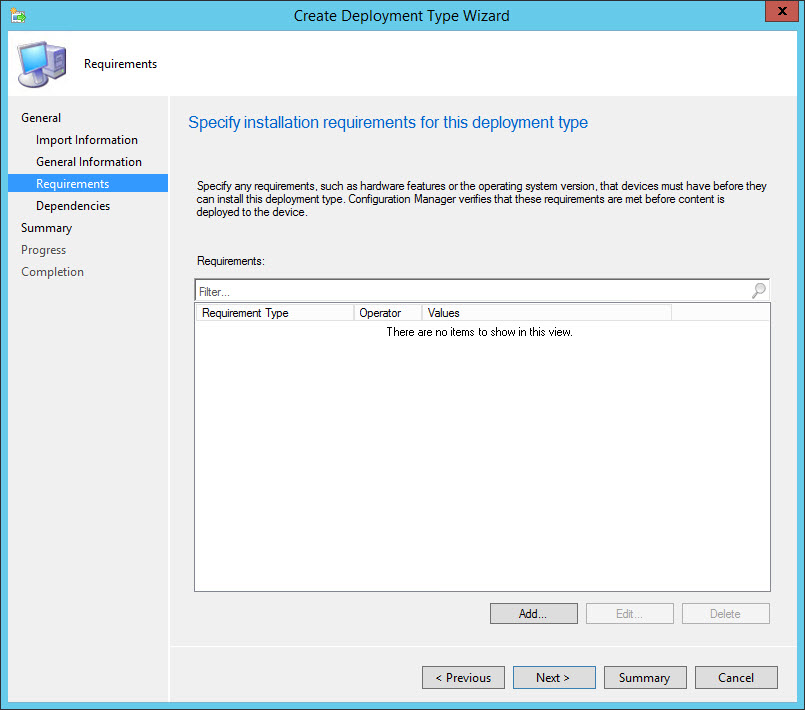Go to the Import Information step

click(x=87, y=140)
